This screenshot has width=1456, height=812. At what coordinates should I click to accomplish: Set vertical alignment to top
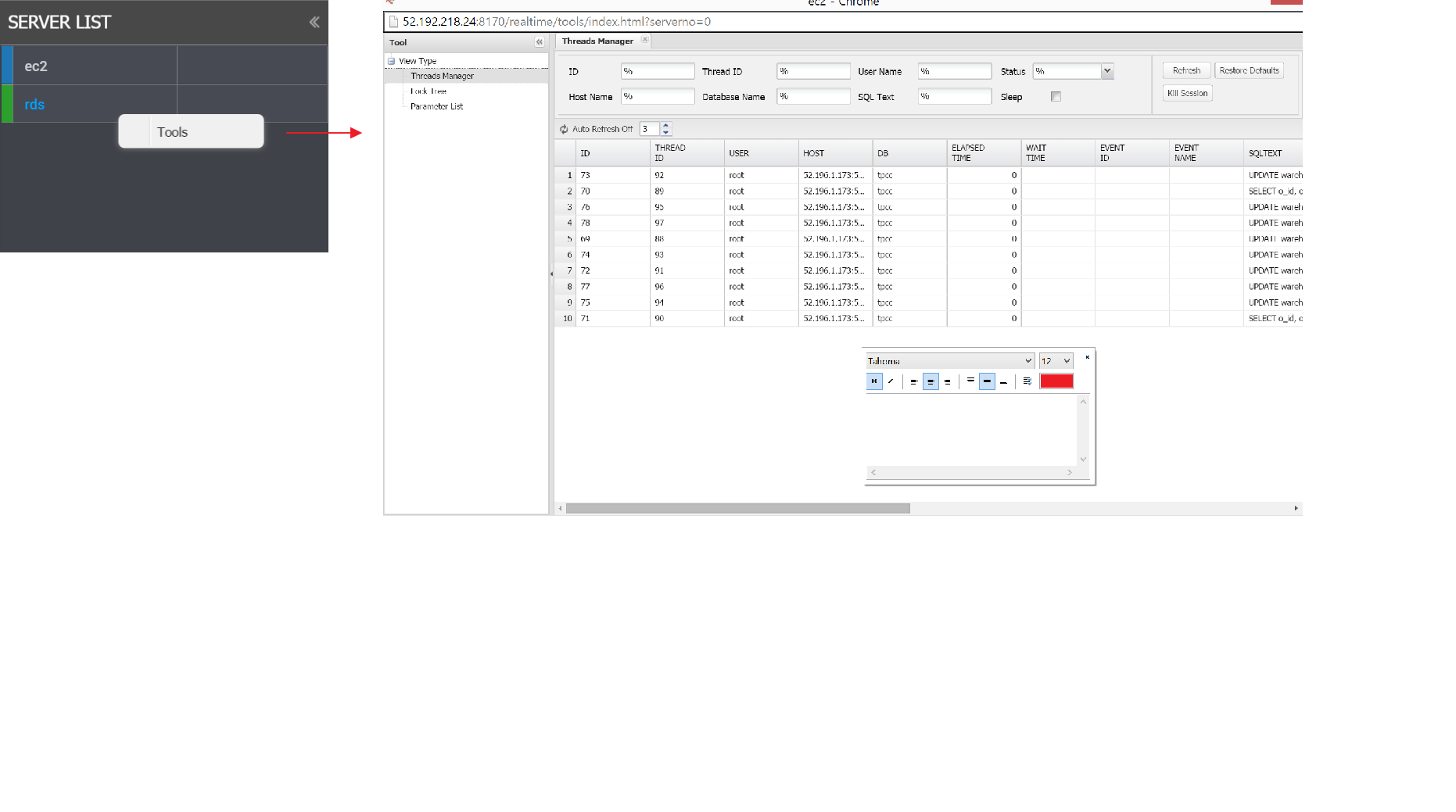[970, 381]
